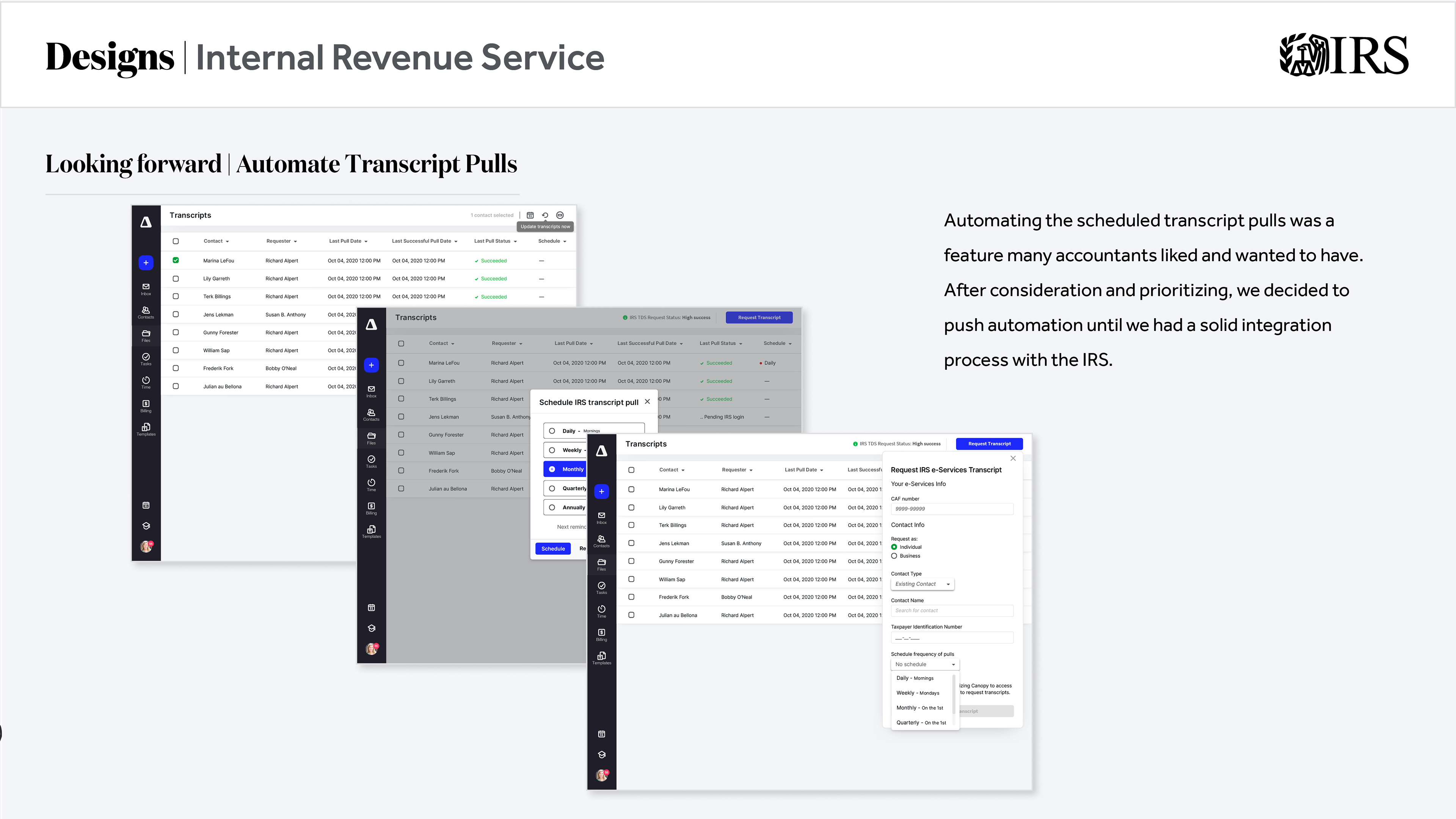Check Lily Garreth checkbox in back window
1456x819 pixels.
176,279
